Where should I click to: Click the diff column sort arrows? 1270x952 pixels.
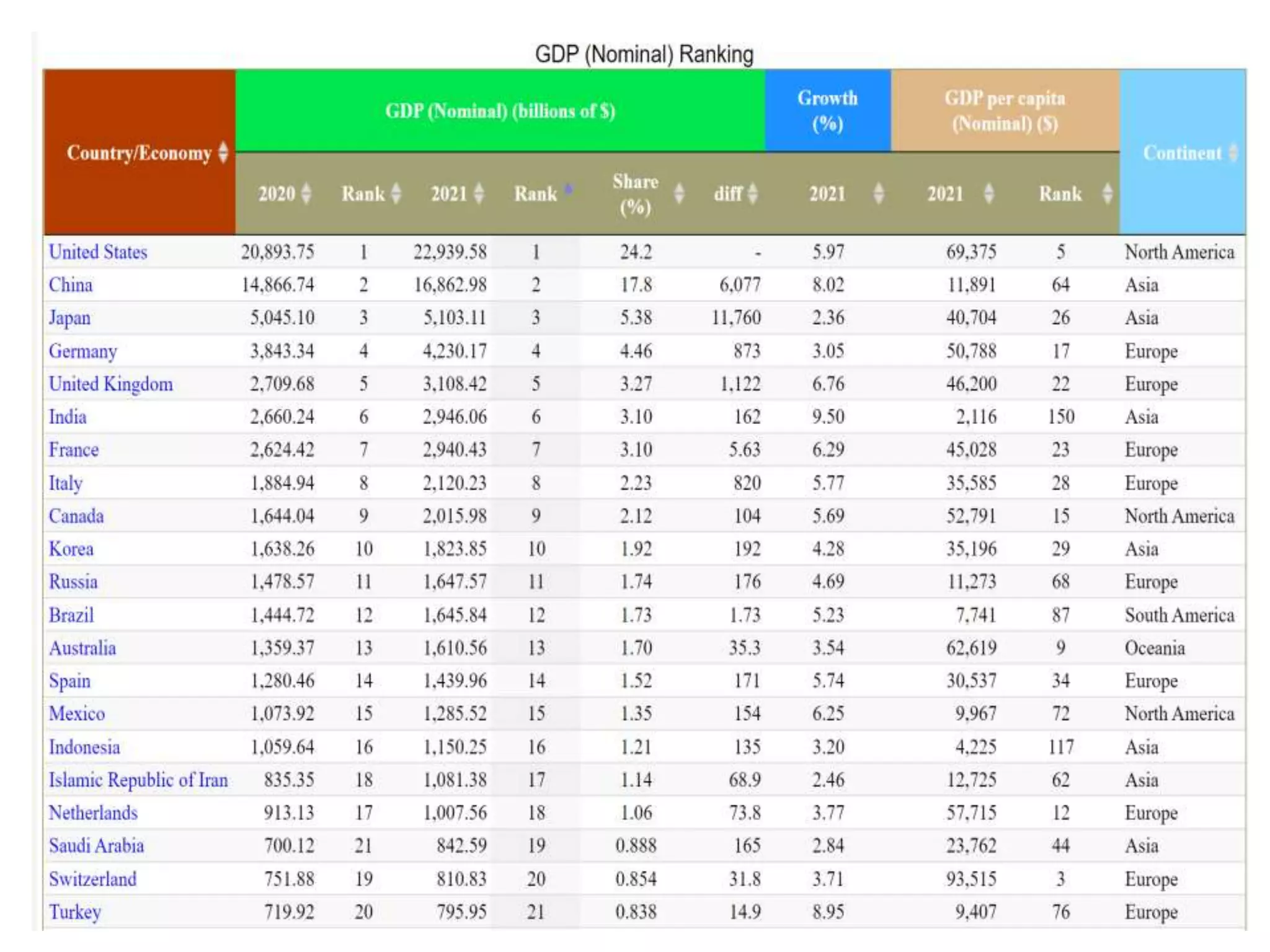point(753,193)
